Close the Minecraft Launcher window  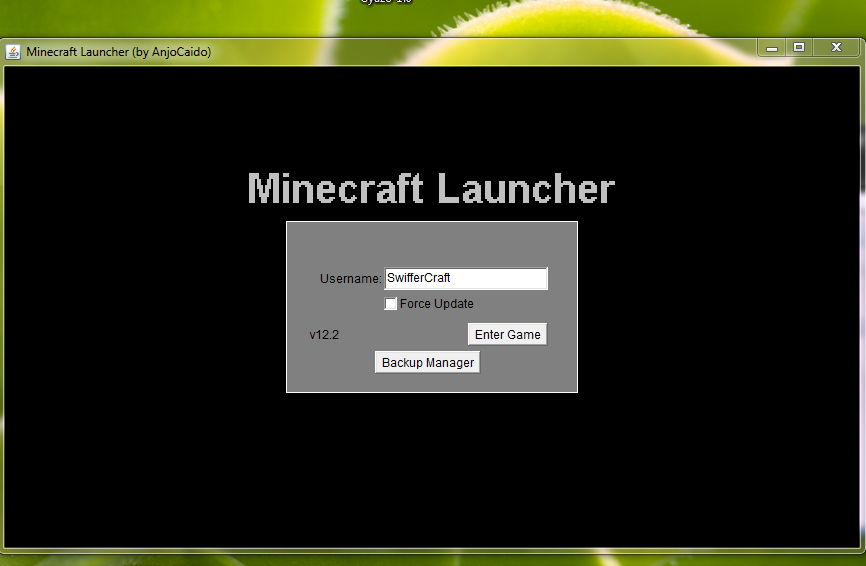pyautogui.click(x=836, y=48)
